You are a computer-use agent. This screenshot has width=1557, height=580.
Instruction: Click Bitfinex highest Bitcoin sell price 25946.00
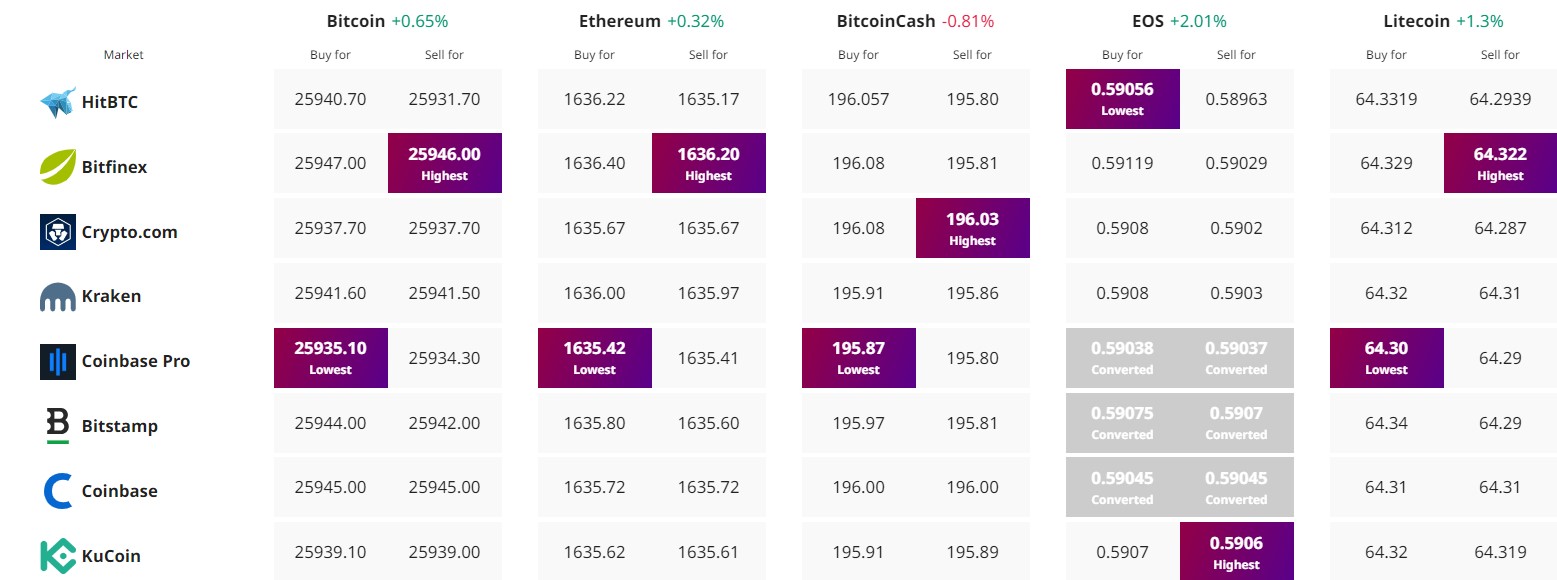pyautogui.click(x=445, y=163)
